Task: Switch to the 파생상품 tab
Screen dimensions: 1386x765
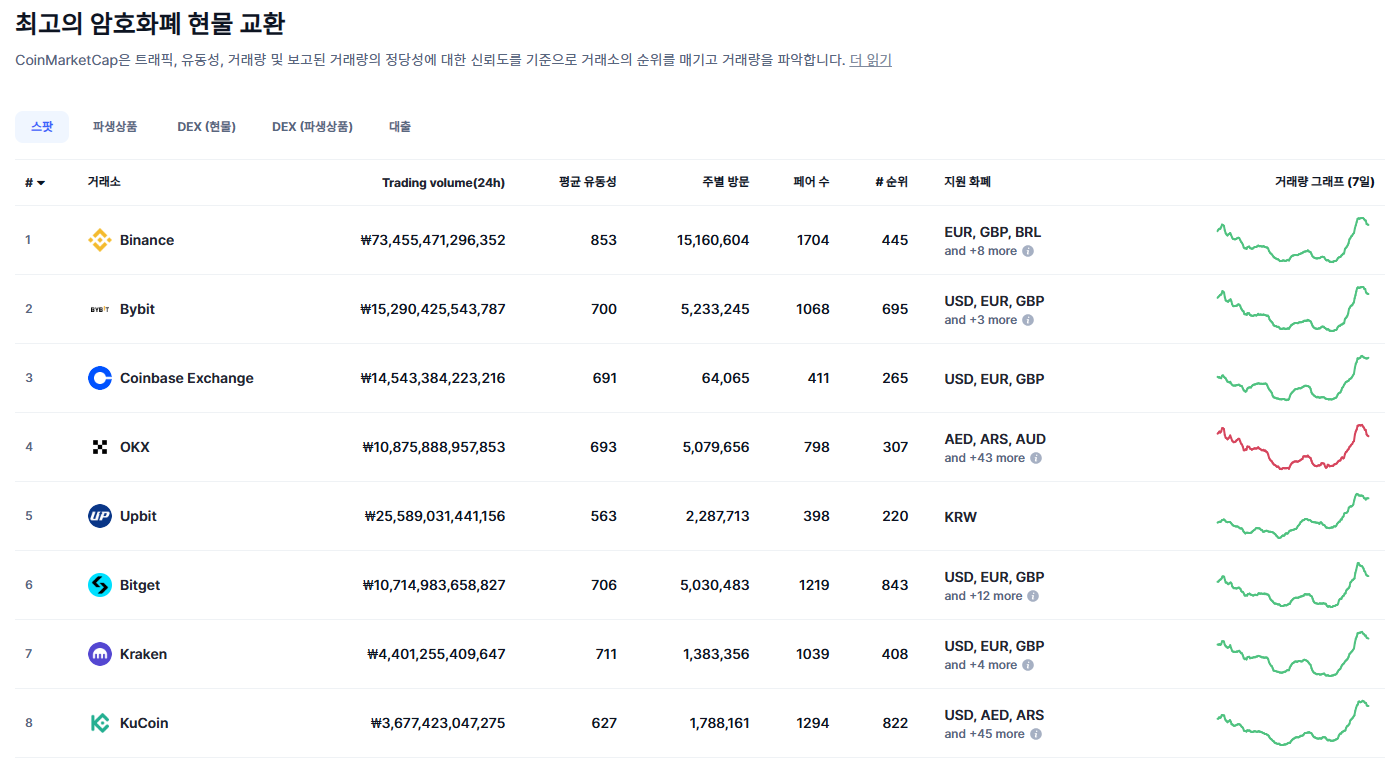Action: 115,127
